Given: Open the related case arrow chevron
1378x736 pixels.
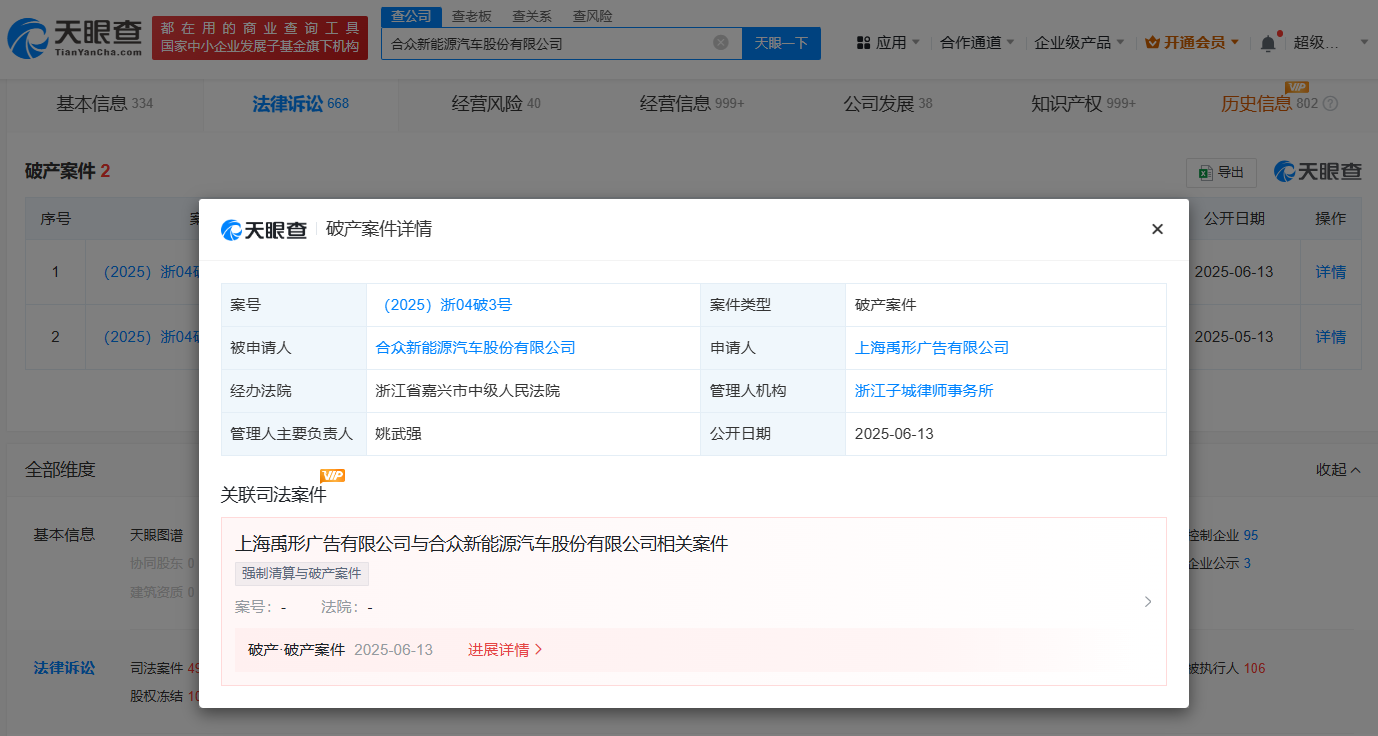Looking at the screenshot, I should (x=1148, y=601).
